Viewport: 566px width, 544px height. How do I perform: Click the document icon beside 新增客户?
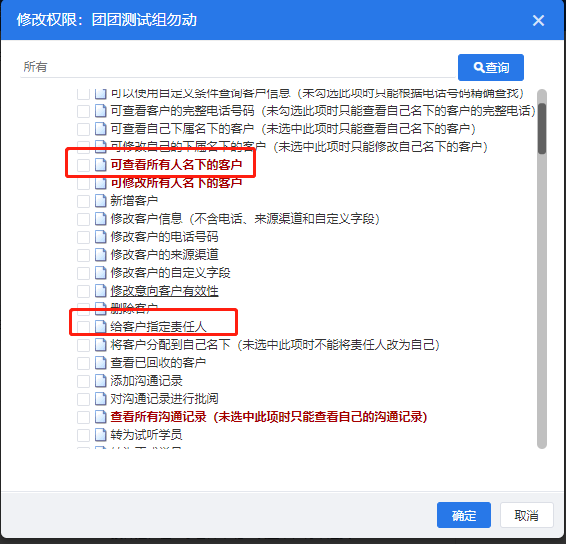101,201
